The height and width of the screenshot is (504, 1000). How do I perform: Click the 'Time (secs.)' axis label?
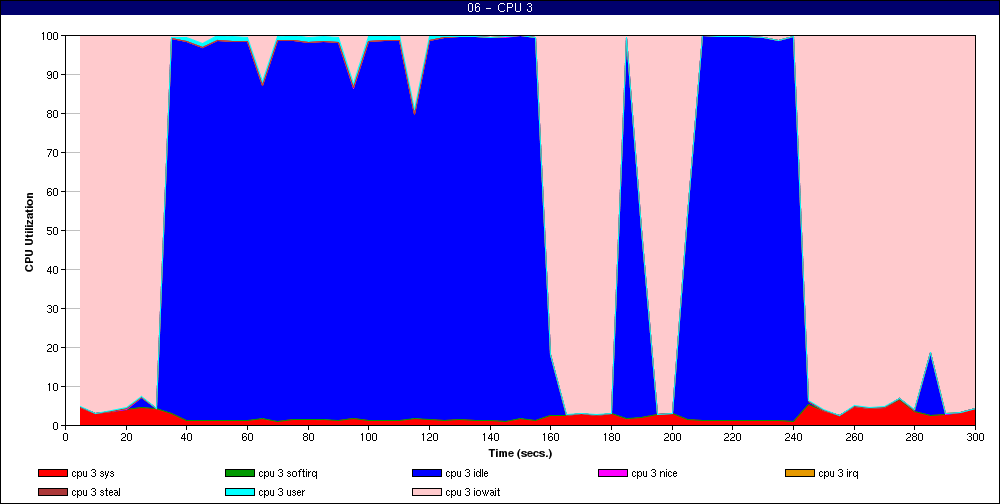[520, 454]
